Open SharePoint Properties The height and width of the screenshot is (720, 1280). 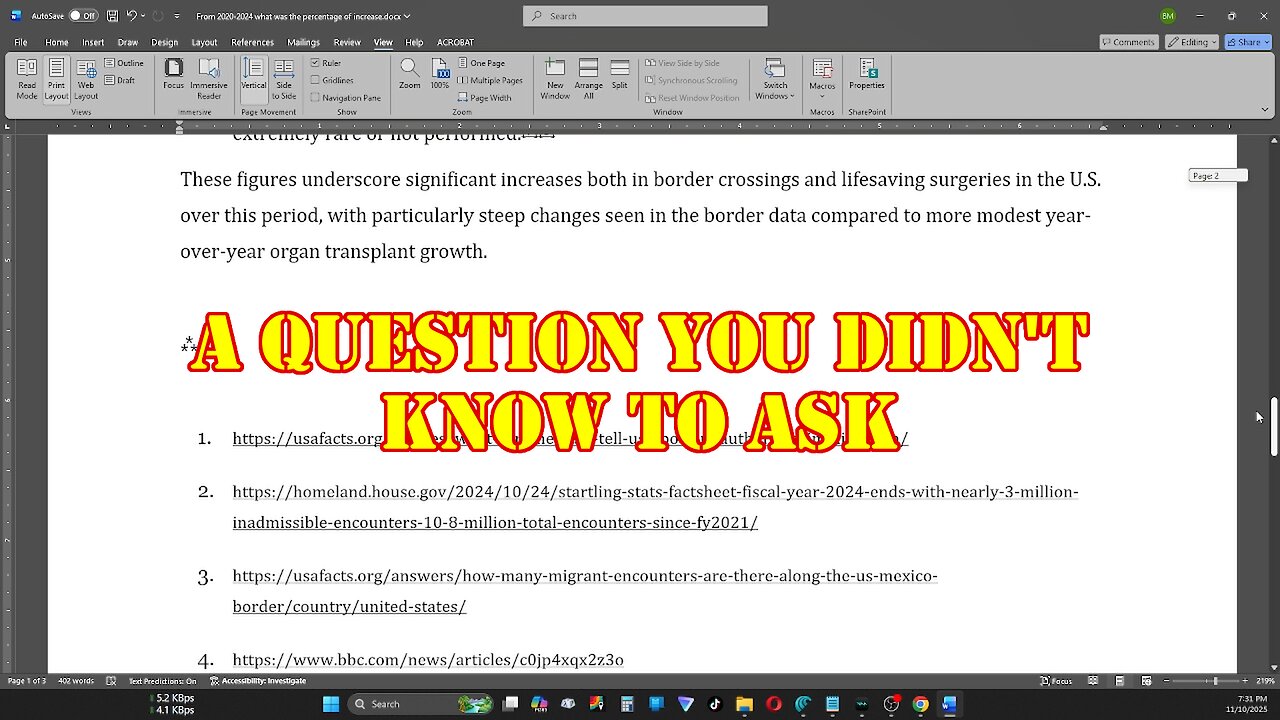click(x=867, y=75)
